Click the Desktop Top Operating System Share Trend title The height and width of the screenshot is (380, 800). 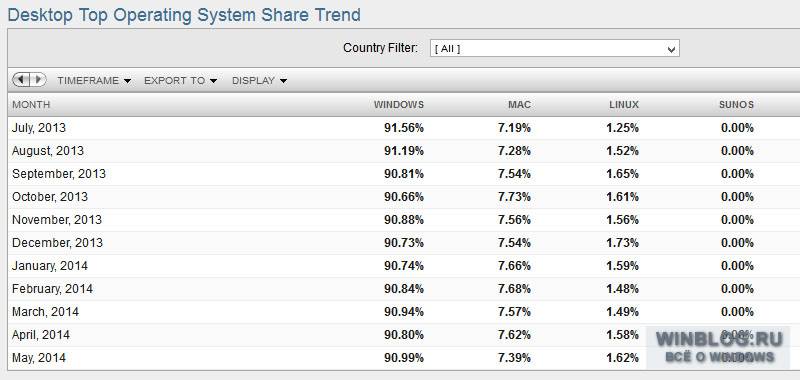point(184,15)
